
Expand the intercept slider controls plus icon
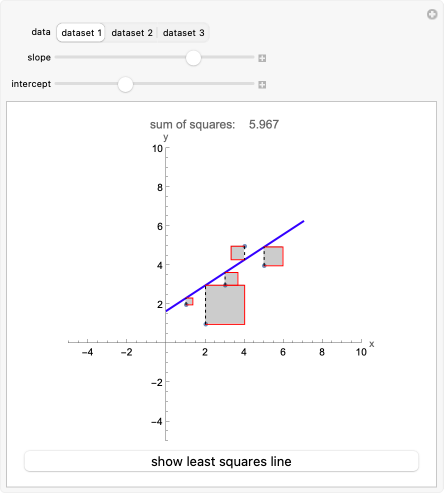[x=262, y=85]
